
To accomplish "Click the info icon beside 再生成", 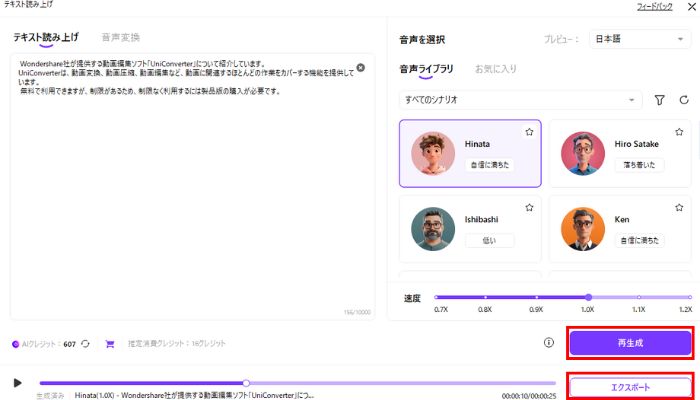I will coord(549,342).
